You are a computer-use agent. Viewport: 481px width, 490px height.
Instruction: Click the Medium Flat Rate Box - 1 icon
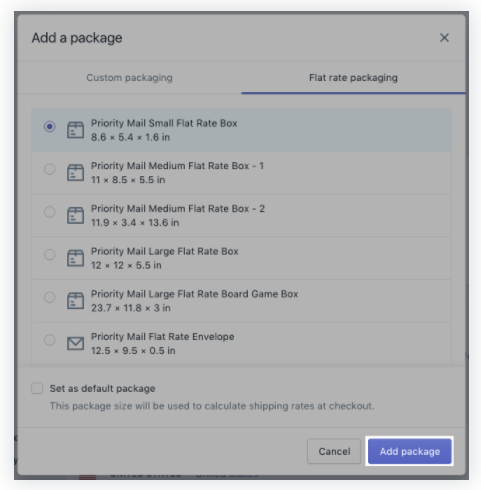click(x=75, y=173)
